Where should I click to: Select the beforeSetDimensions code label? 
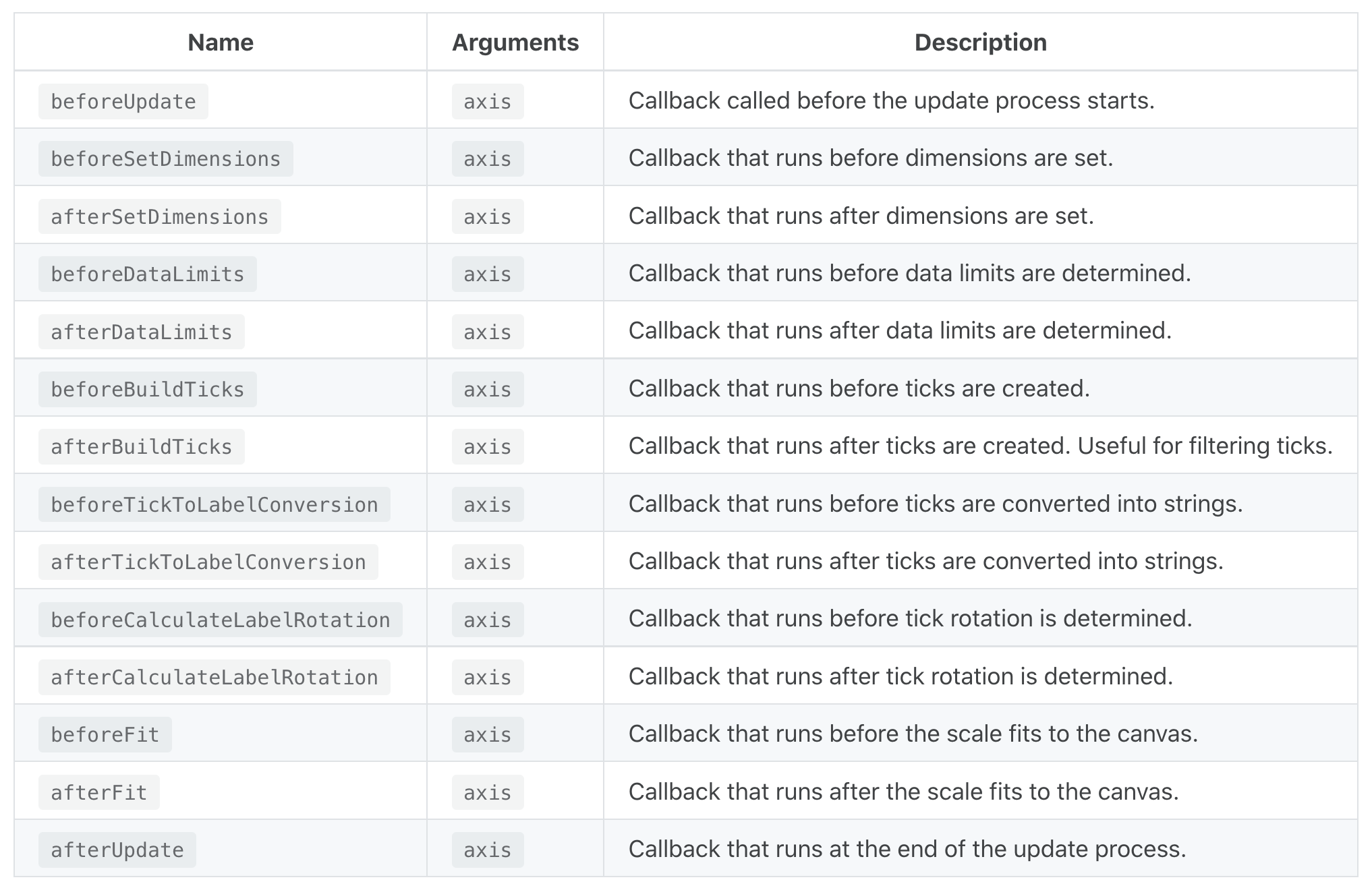(x=165, y=159)
